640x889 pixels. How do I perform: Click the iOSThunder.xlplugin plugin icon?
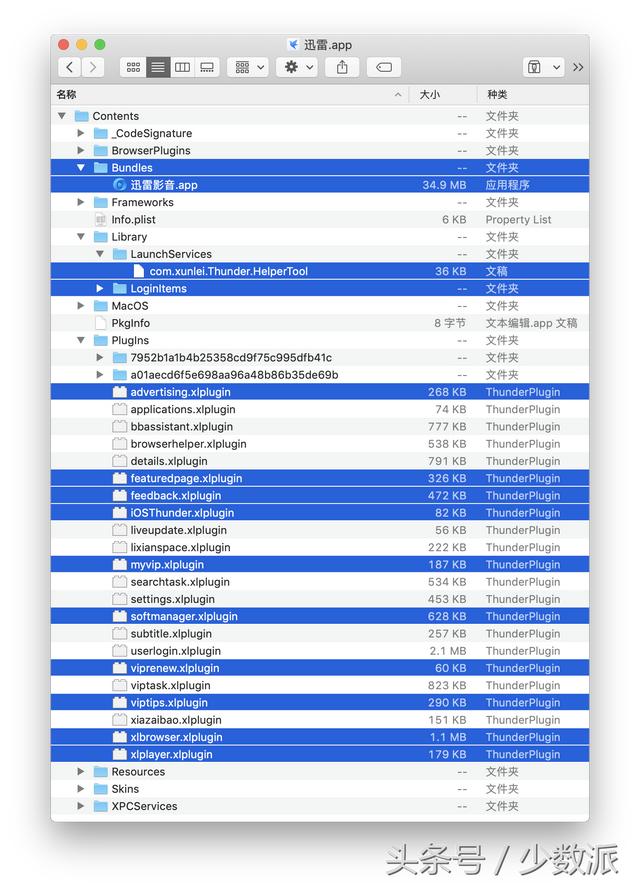coord(119,513)
